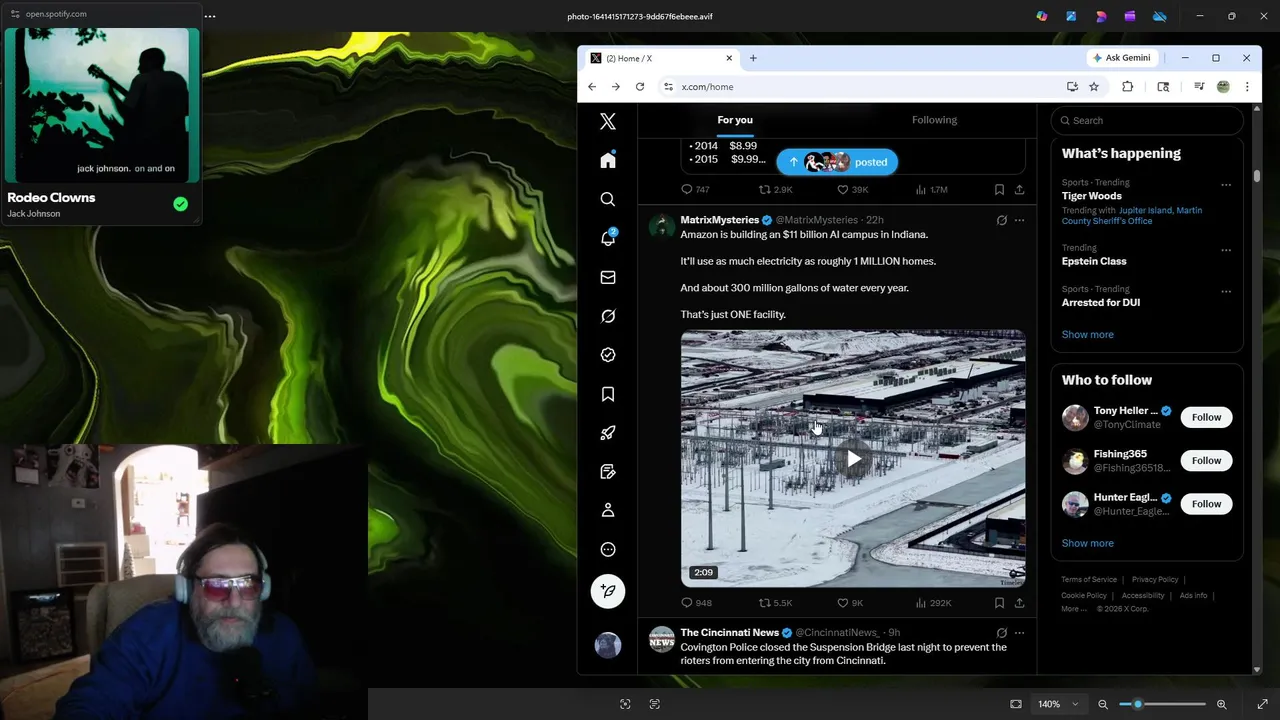
Task: Open zoom percentage dropdown in photo viewer
Action: [x=1058, y=704]
